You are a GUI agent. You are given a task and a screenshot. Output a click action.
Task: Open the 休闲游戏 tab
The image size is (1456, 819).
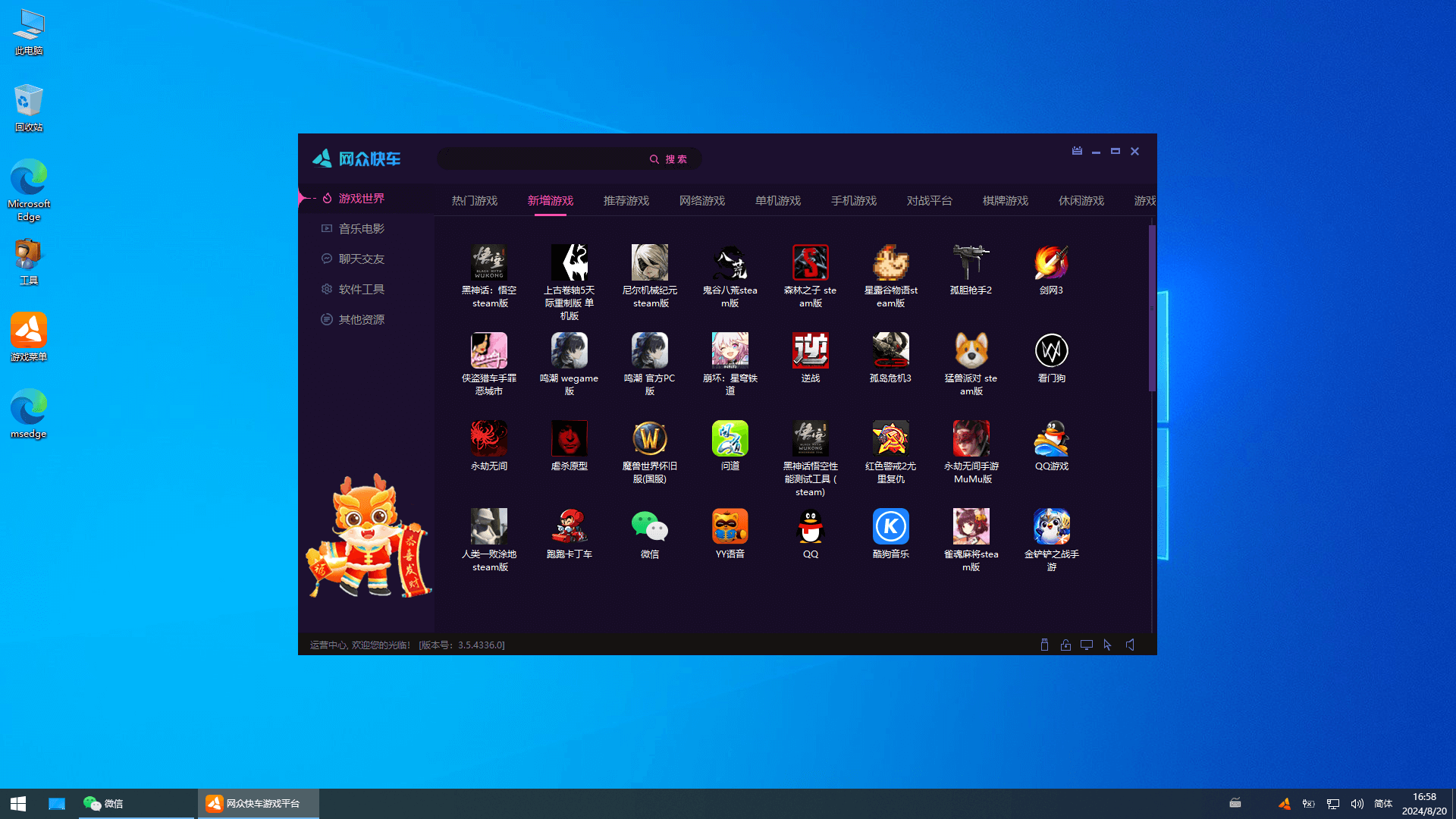1081,201
